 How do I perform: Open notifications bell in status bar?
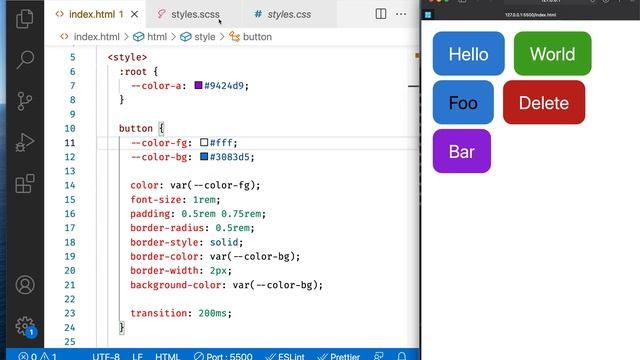[x=401, y=356]
